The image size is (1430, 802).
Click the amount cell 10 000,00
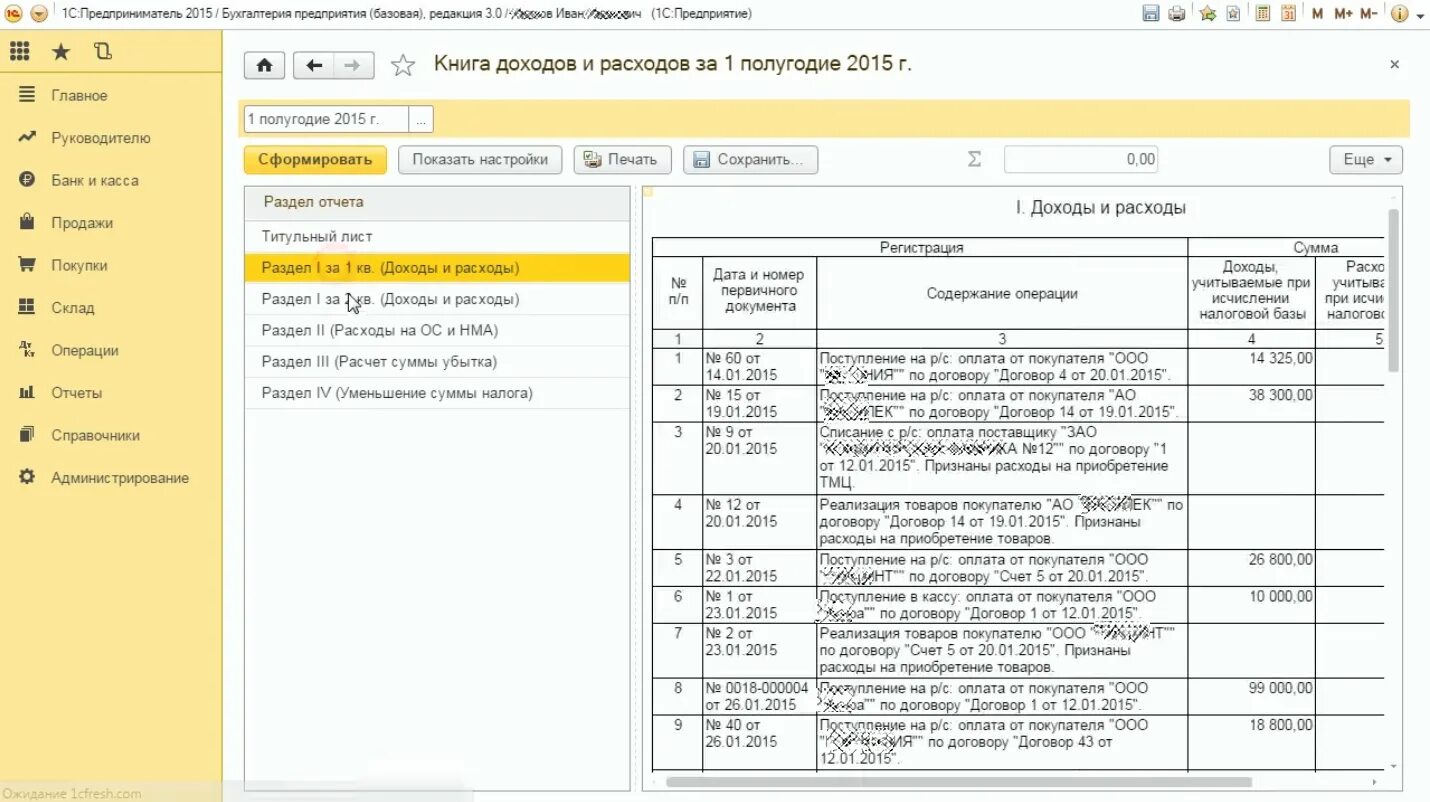(x=1252, y=605)
